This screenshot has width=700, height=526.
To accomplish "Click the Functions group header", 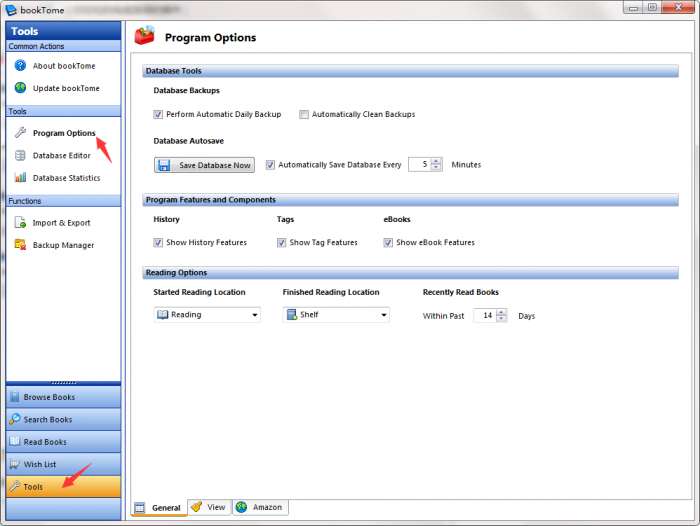I will pos(63,201).
